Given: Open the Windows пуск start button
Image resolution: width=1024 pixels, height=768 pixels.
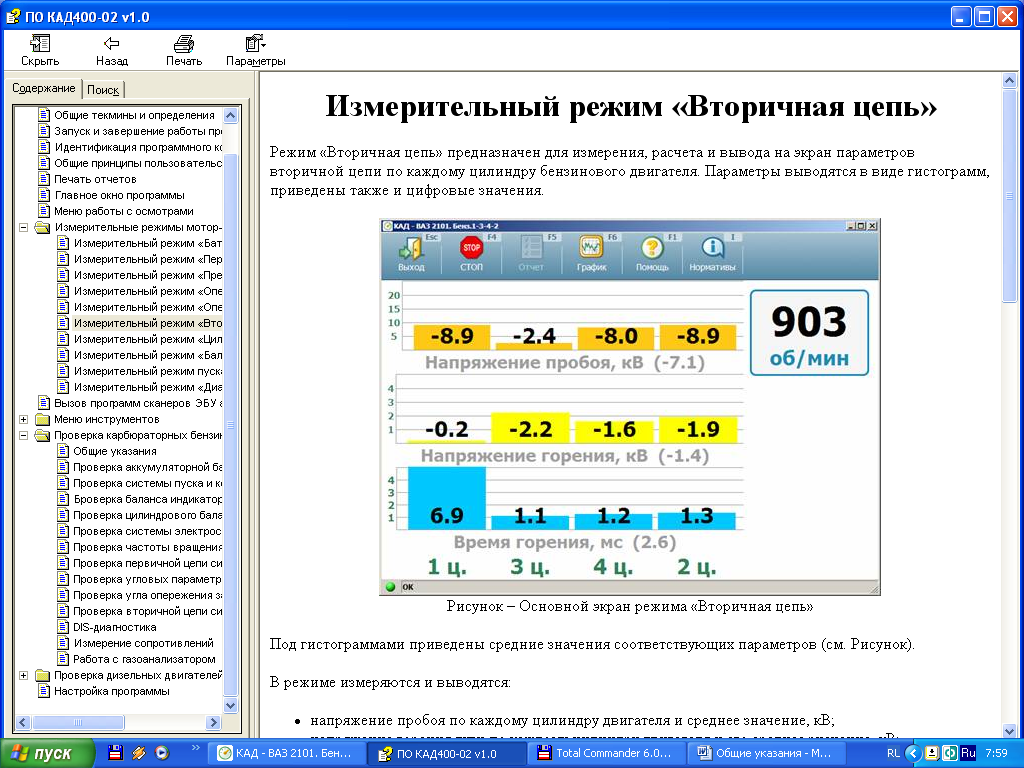Looking at the screenshot, I should click(x=47, y=753).
